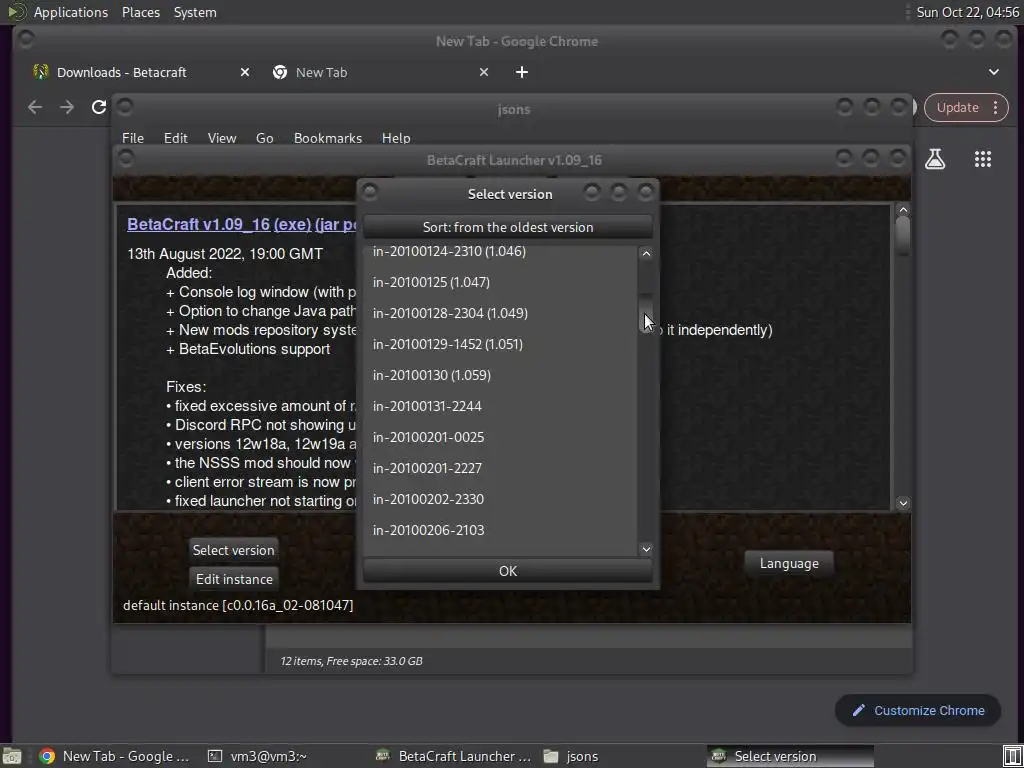
Task: Expand Chrome tab search chevron
Action: tap(993, 72)
